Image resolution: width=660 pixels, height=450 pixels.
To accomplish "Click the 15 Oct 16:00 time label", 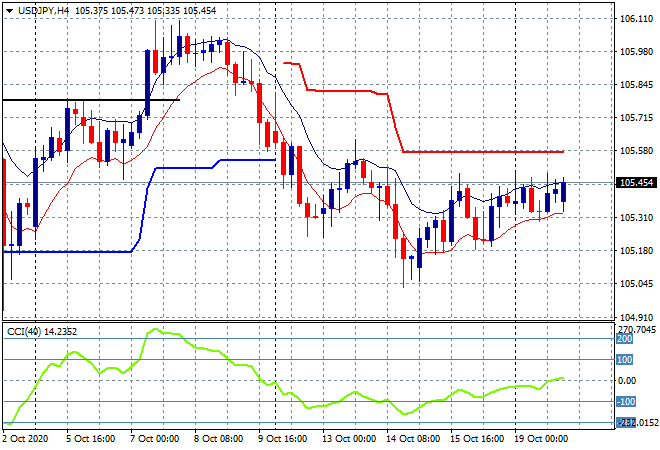I will [477, 439].
